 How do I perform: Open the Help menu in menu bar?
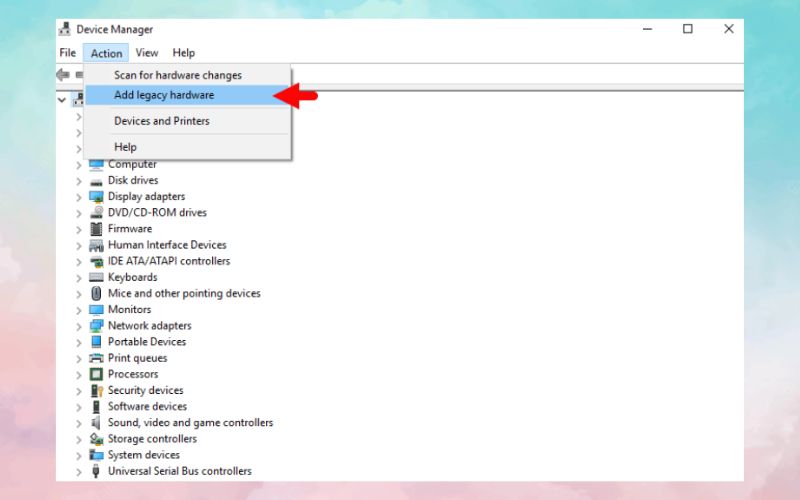183,53
